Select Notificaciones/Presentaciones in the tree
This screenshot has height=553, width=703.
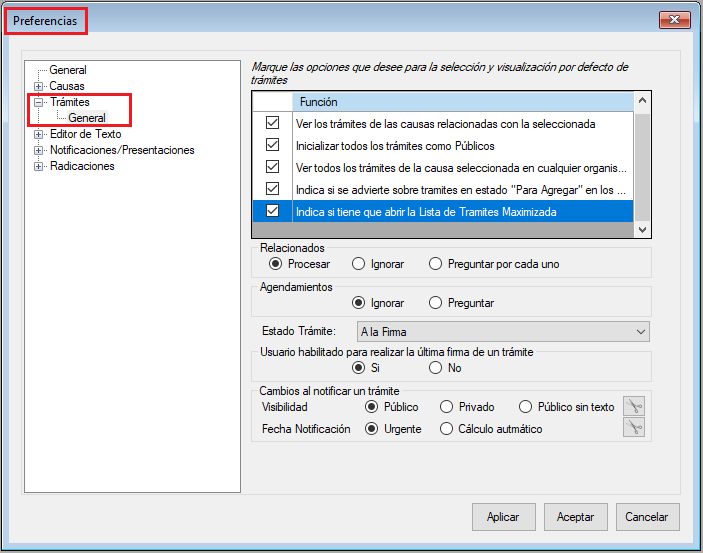[122, 150]
